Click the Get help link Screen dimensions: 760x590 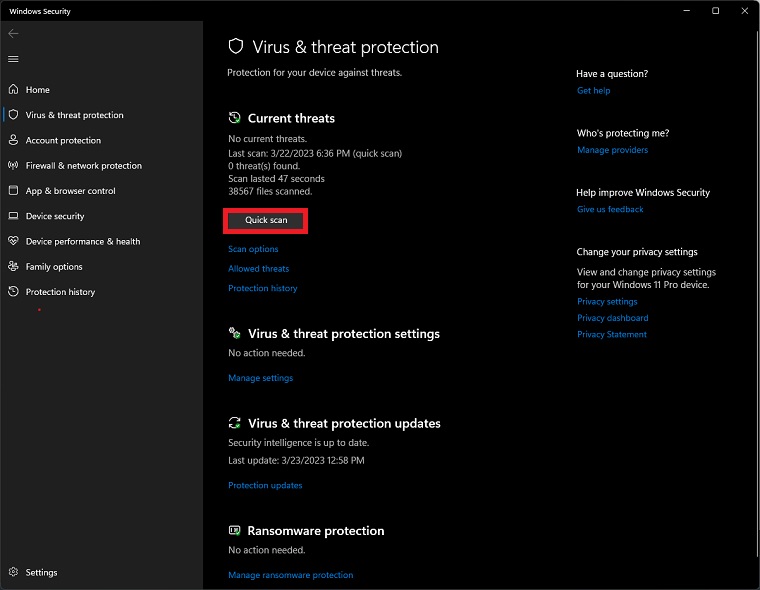coord(593,91)
